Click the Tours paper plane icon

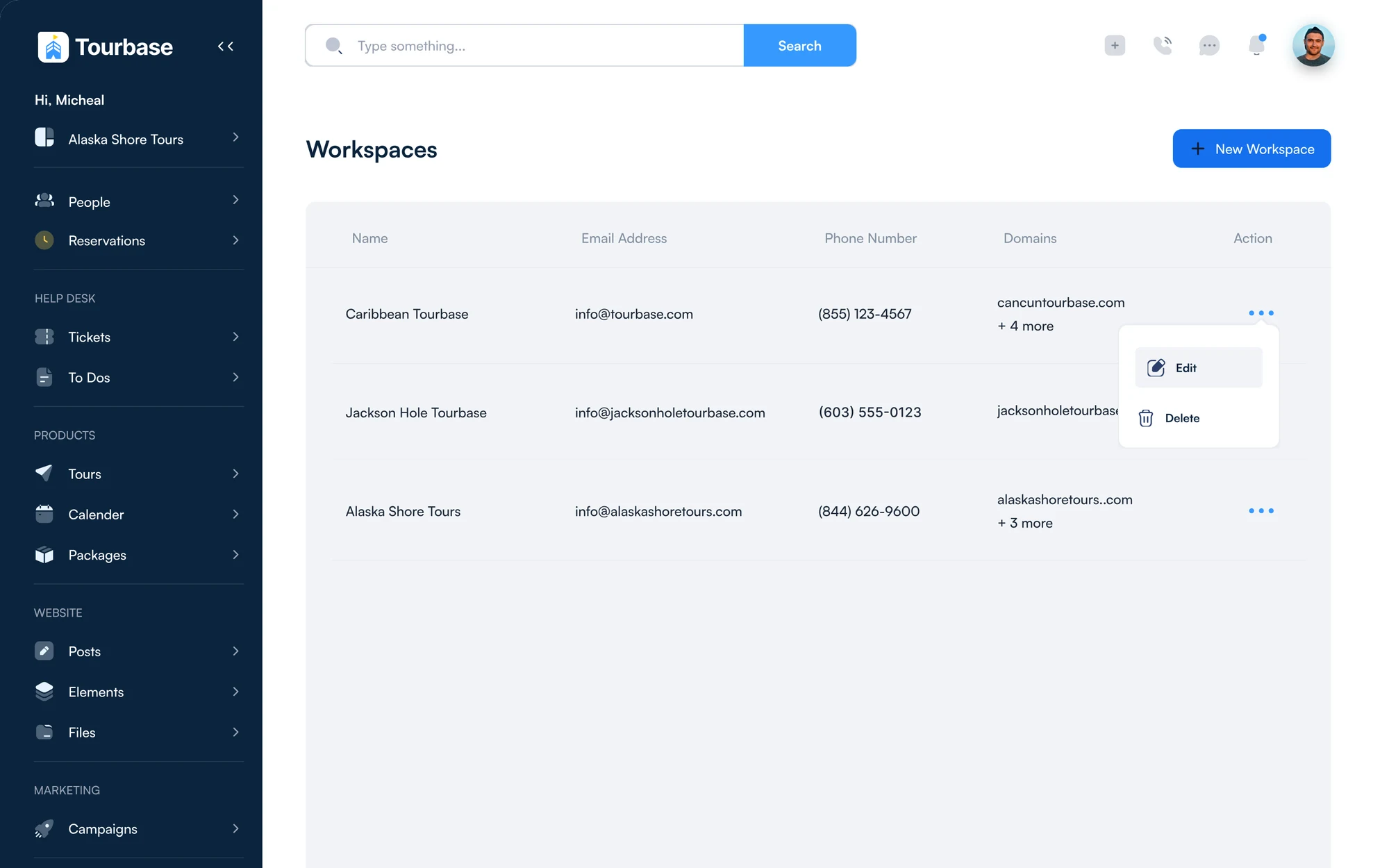tap(44, 473)
